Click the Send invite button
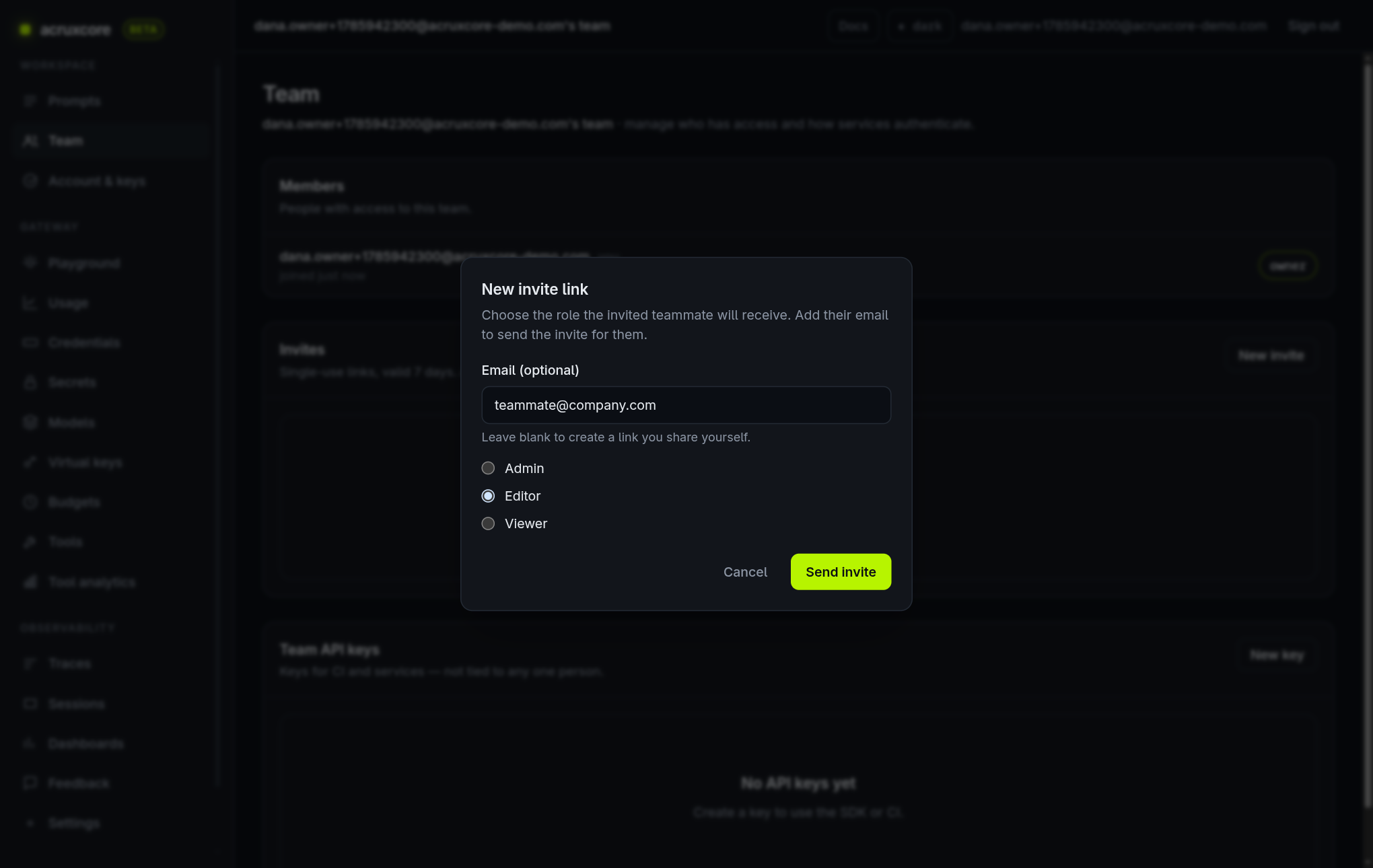The height and width of the screenshot is (868, 1373). tap(841, 572)
